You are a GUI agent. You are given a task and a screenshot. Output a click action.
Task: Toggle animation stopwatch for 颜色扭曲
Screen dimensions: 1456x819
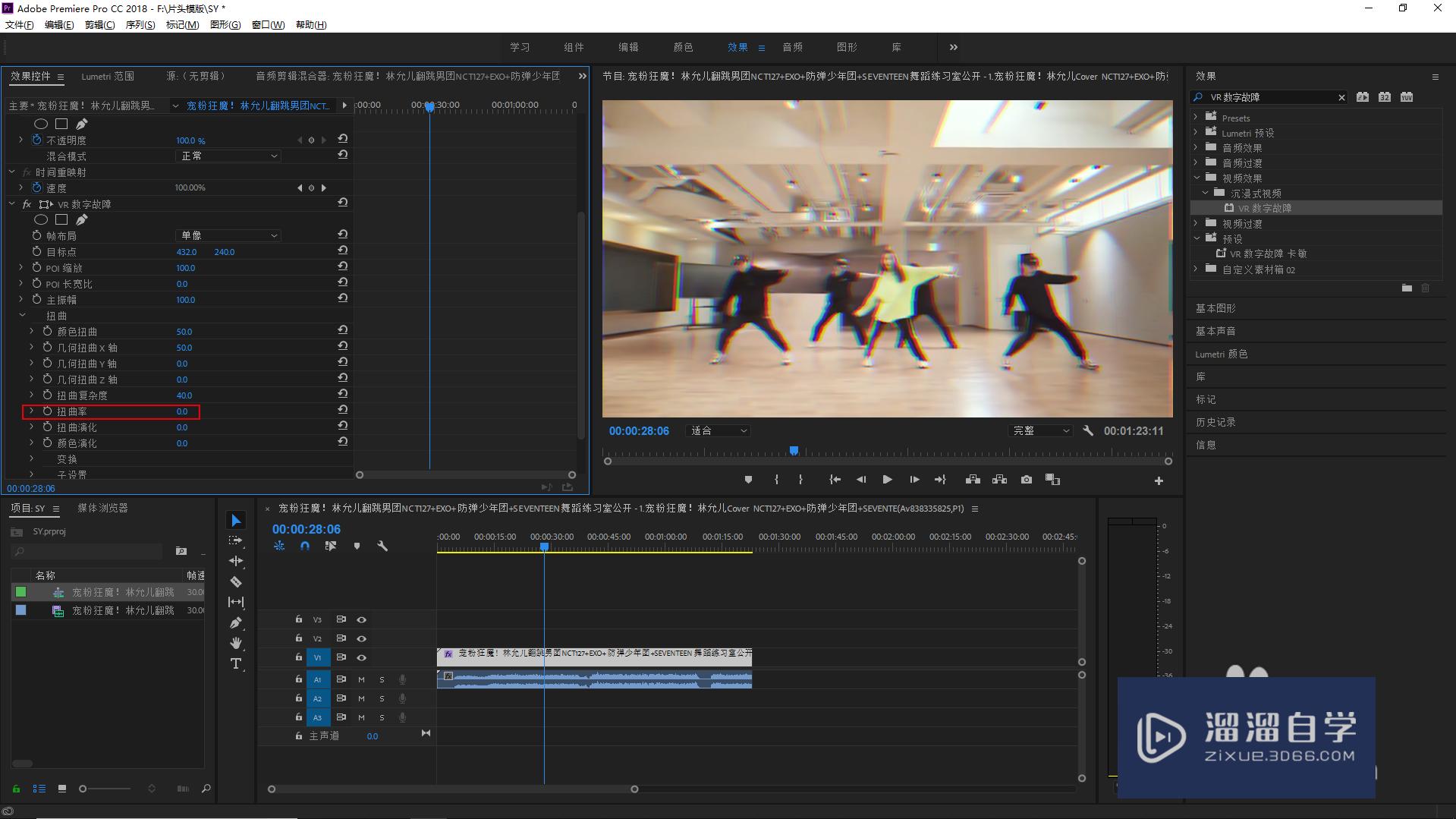pos(47,331)
